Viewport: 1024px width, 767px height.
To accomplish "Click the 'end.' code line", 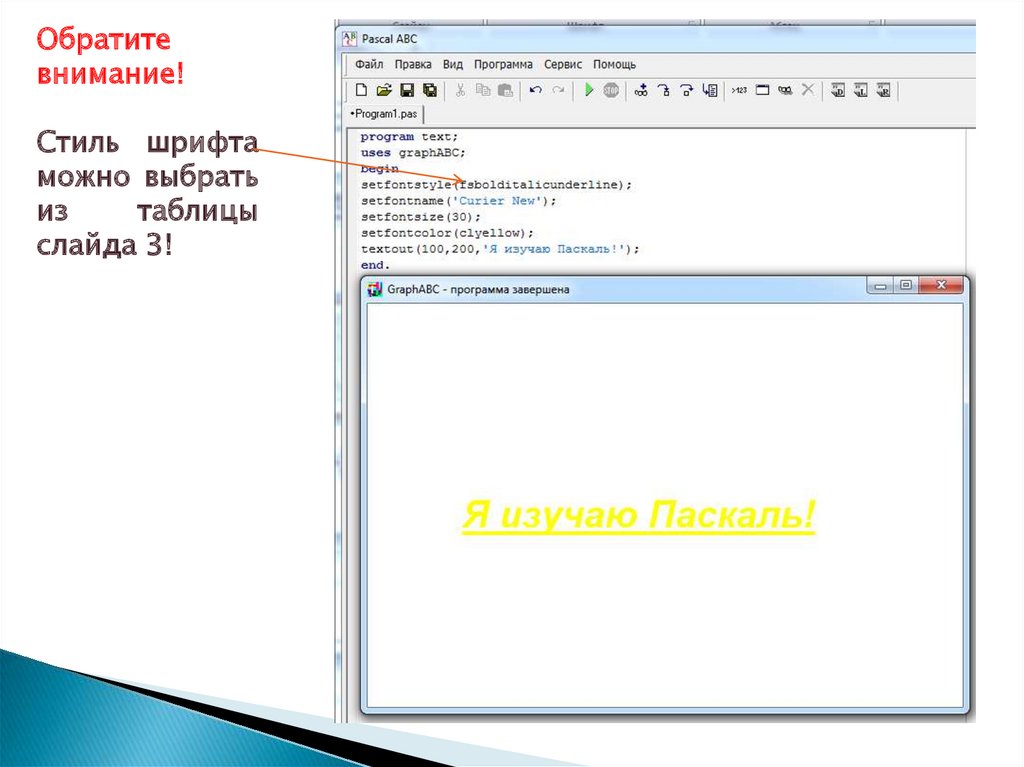I will click(x=375, y=265).
